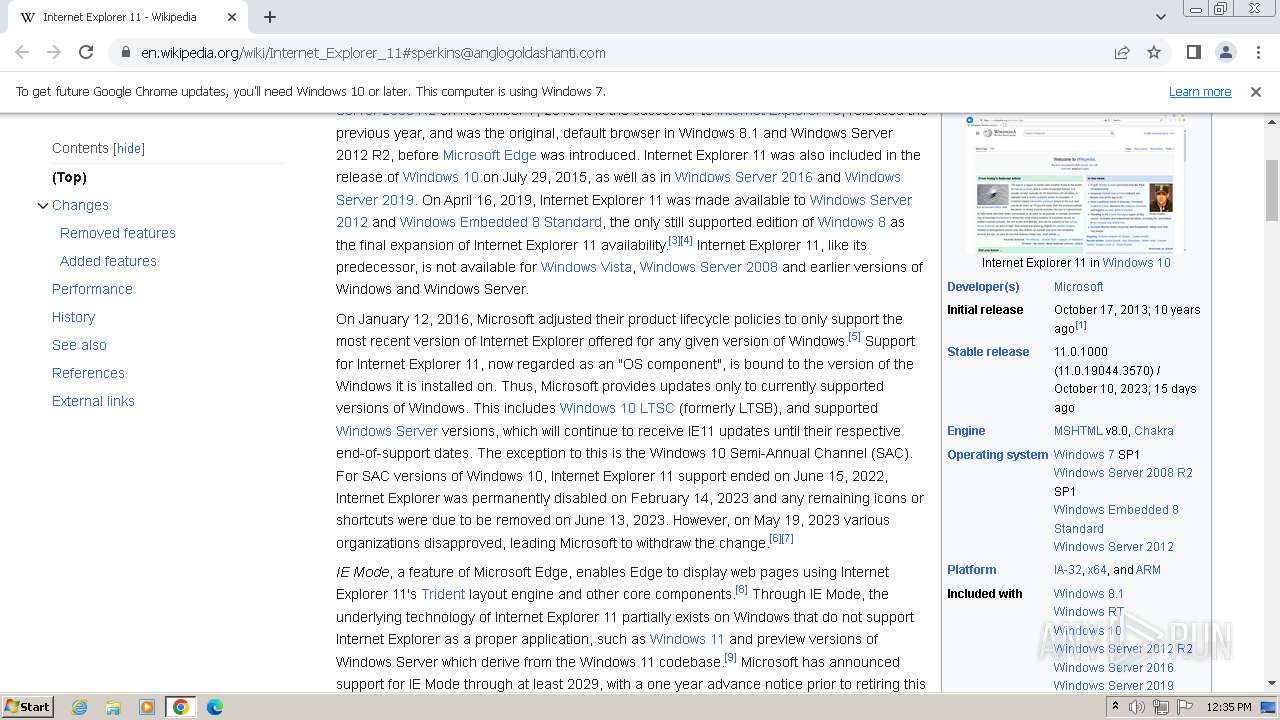Open a new tab with the plus button

[270, 17]
